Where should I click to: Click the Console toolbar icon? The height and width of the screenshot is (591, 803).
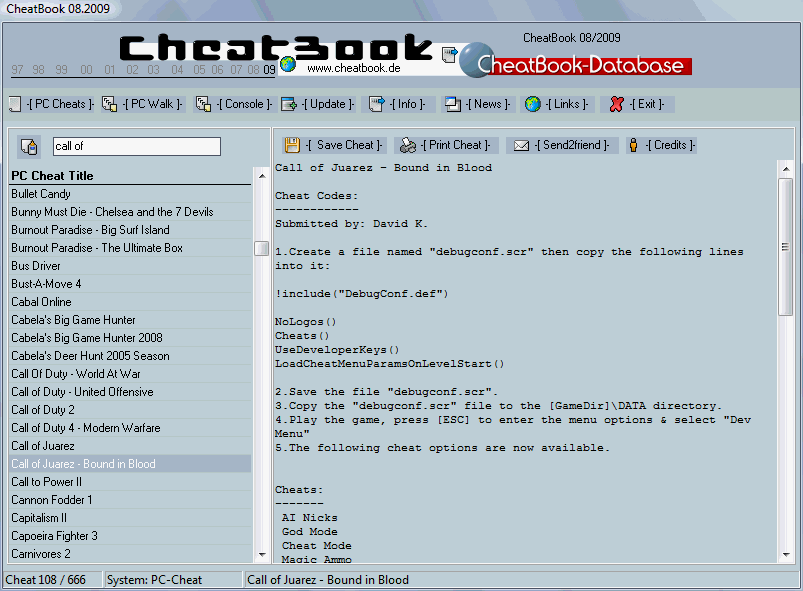203,104
